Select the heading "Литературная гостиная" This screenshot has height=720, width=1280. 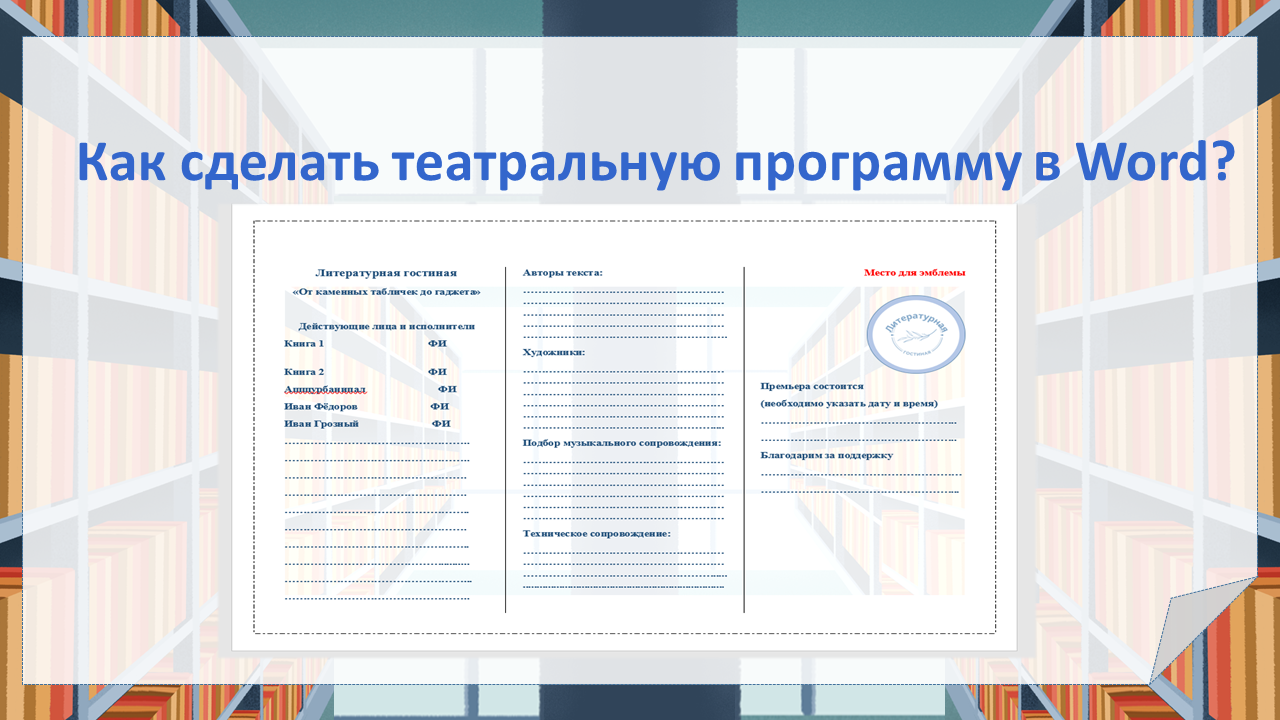386,272
